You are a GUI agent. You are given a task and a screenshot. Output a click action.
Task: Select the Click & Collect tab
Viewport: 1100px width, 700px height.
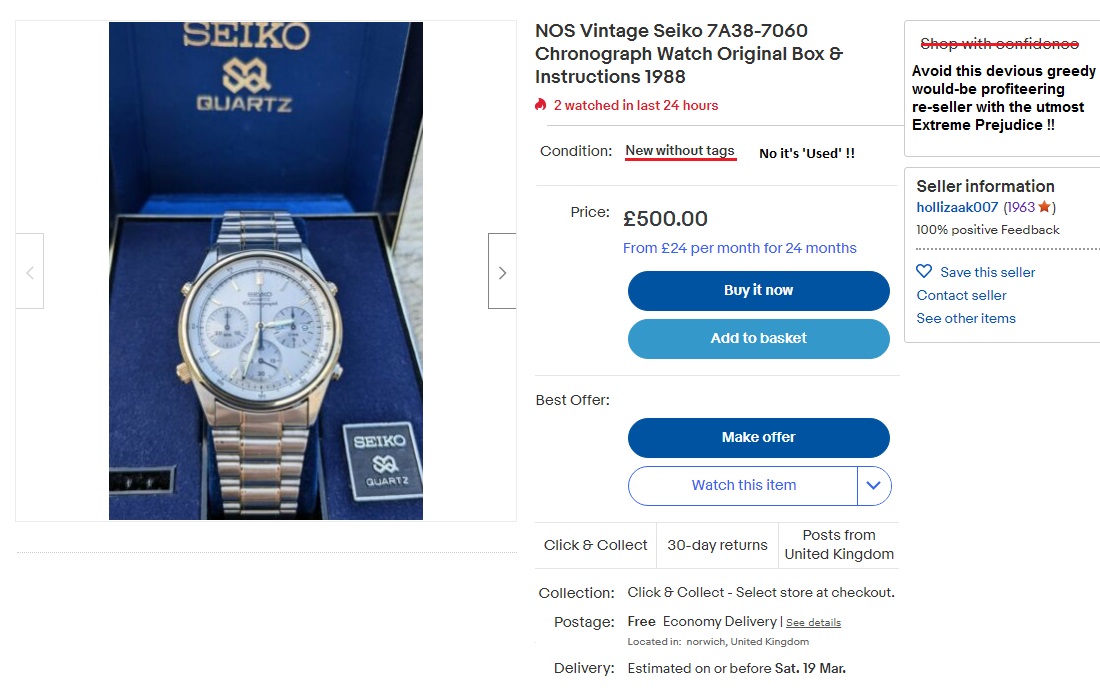tap(596, 545)
